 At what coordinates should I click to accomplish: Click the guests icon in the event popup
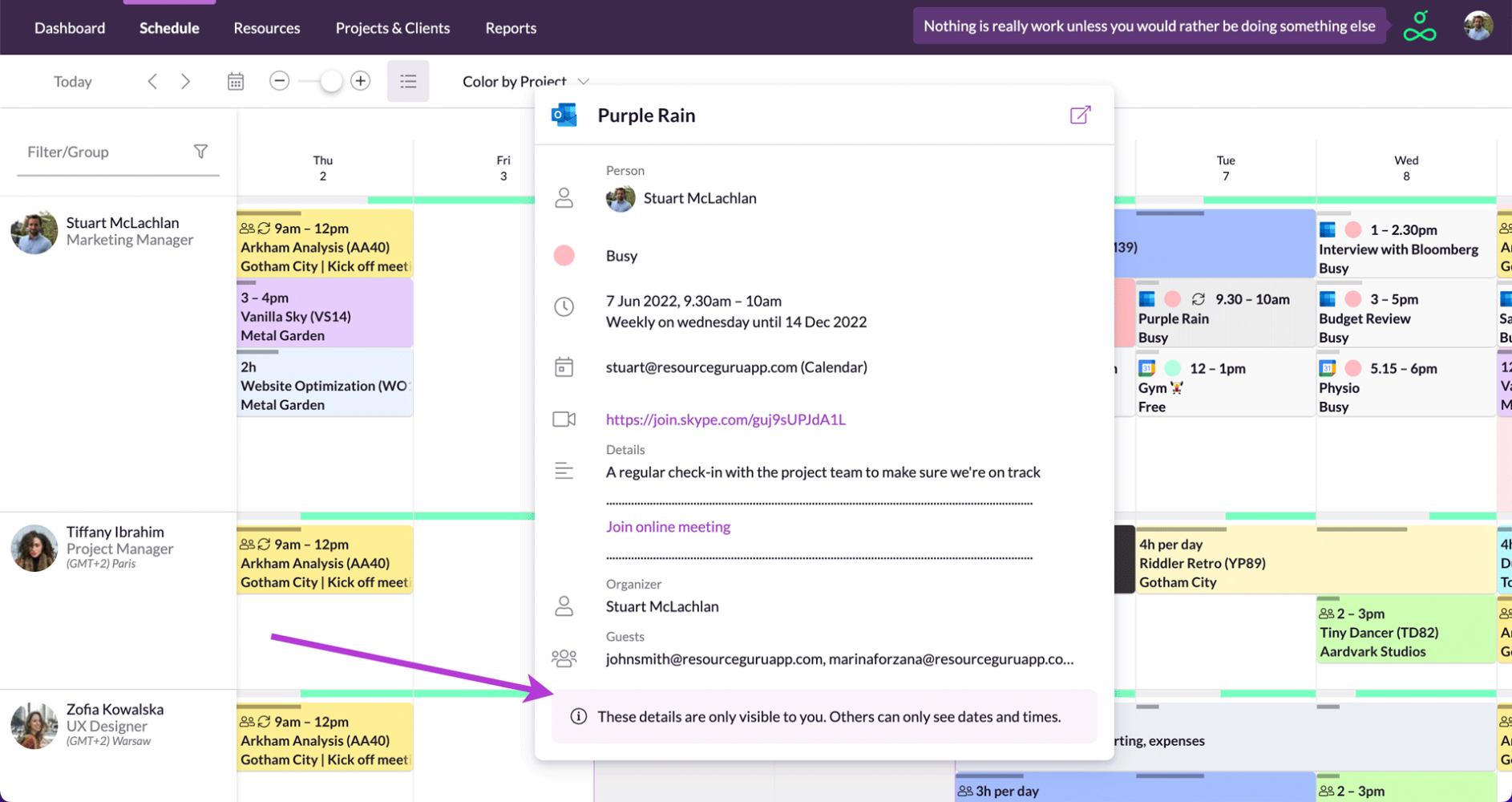[564, 658]
